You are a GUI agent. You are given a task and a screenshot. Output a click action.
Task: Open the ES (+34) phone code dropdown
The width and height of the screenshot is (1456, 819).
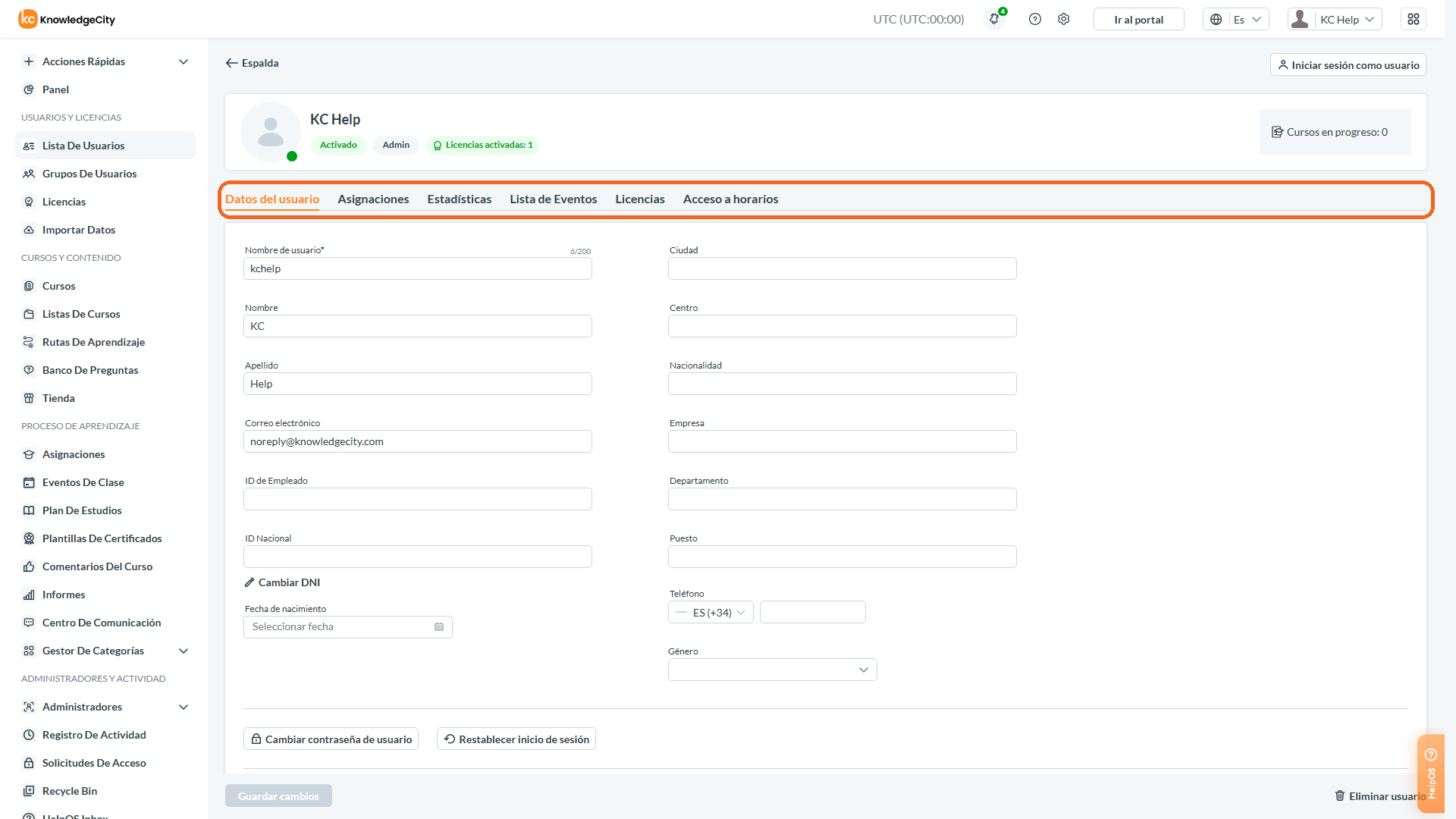[x=711, y=612]
